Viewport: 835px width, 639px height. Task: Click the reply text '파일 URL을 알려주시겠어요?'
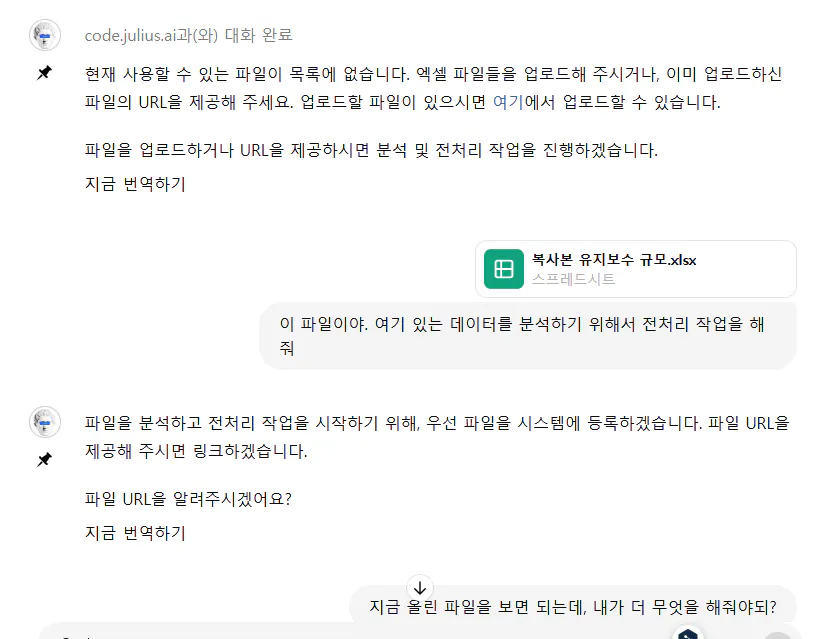188,499
